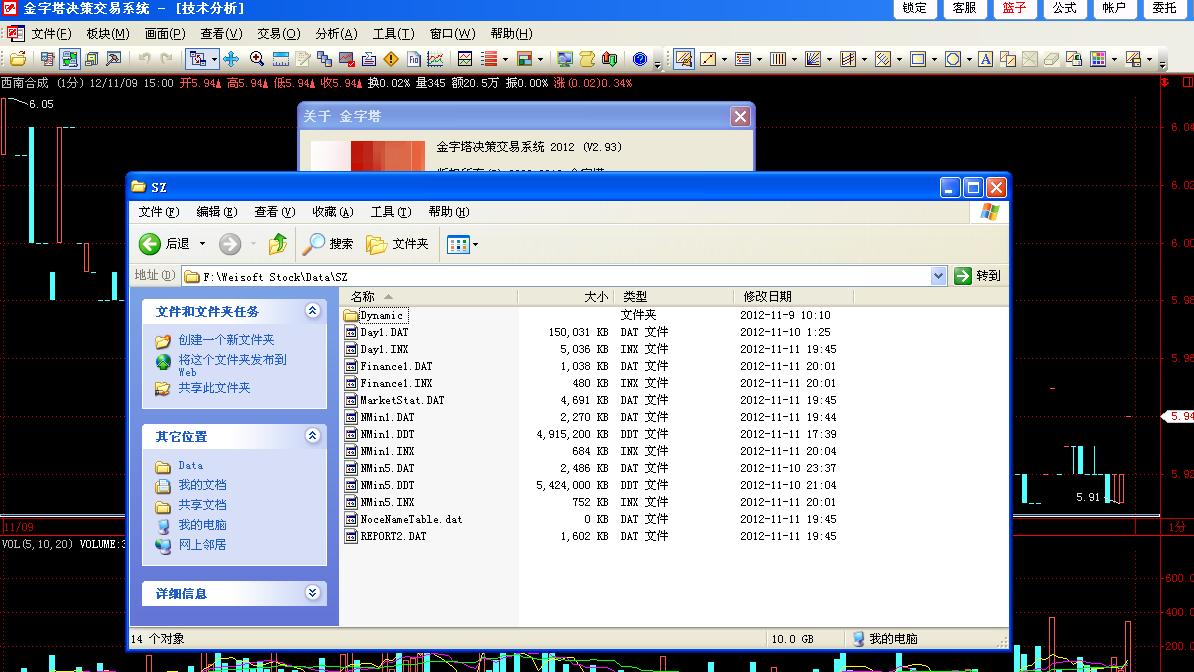The image size is (1194, 672).
Task: Select the color grid palette icon
Action: click(x=1098, y=59)
